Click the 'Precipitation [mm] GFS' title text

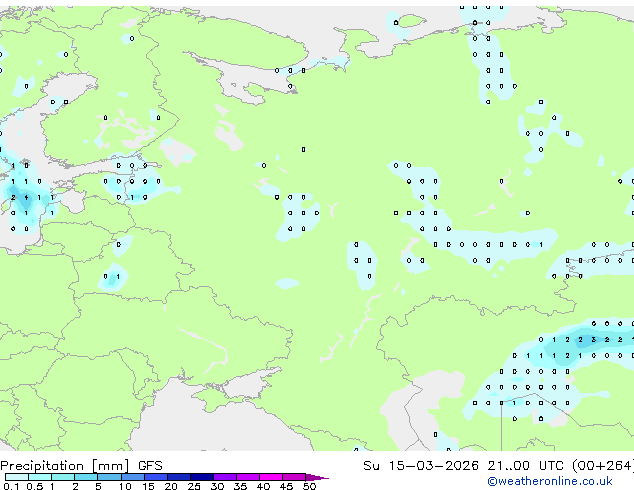pyautogui.click(x=81, y=466)
